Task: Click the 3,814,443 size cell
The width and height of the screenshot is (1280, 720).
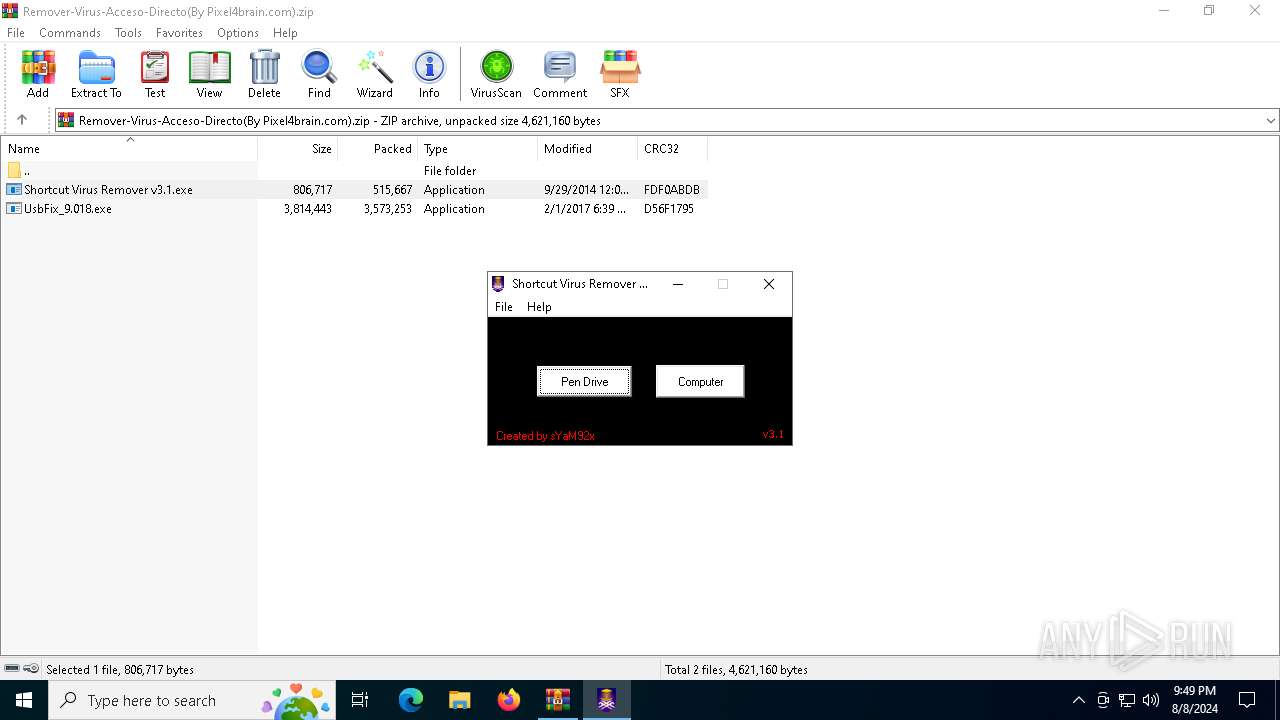Action: click(308, 209)
